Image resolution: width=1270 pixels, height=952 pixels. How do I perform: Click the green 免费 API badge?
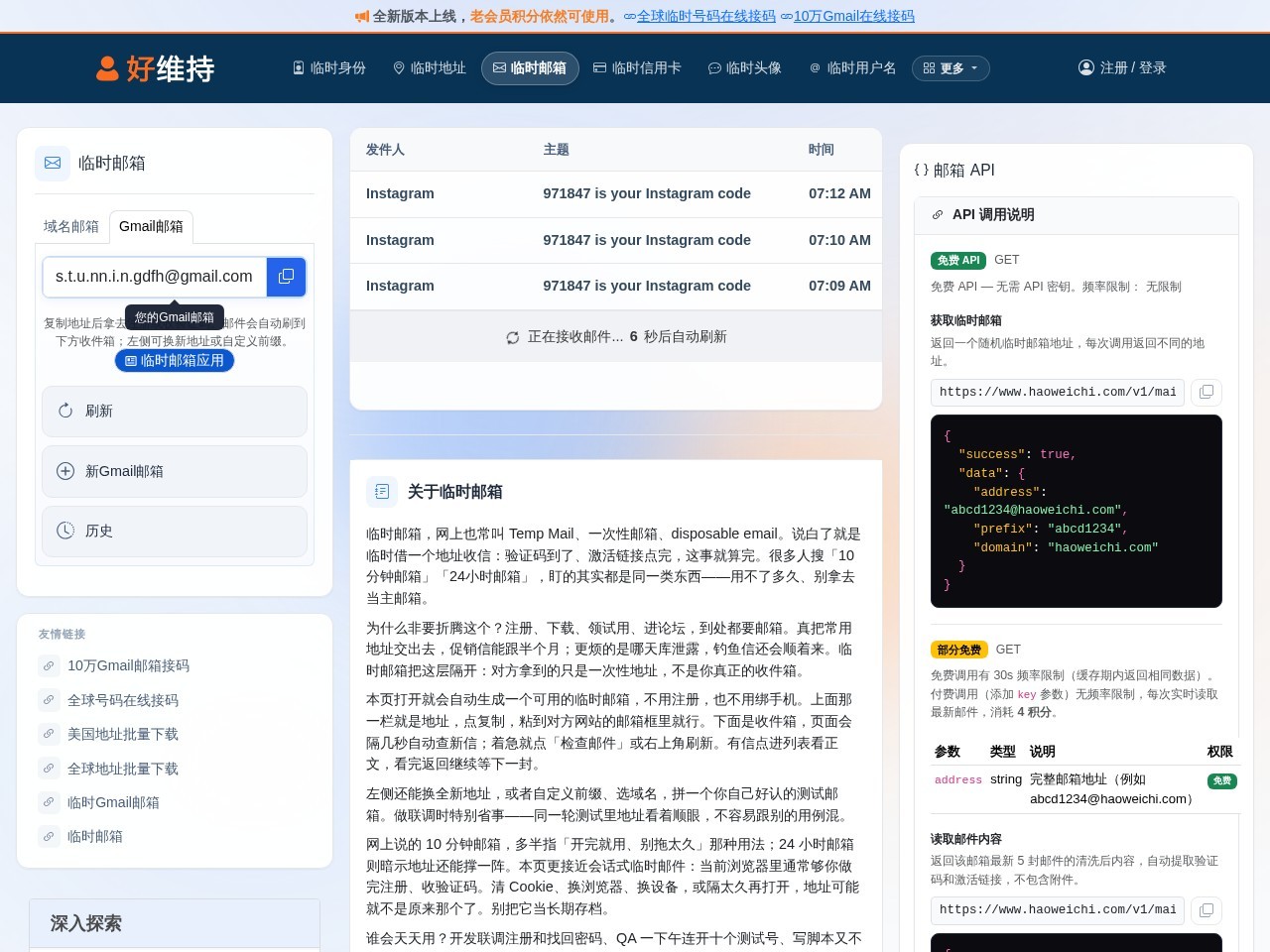[x=958, y=260]
